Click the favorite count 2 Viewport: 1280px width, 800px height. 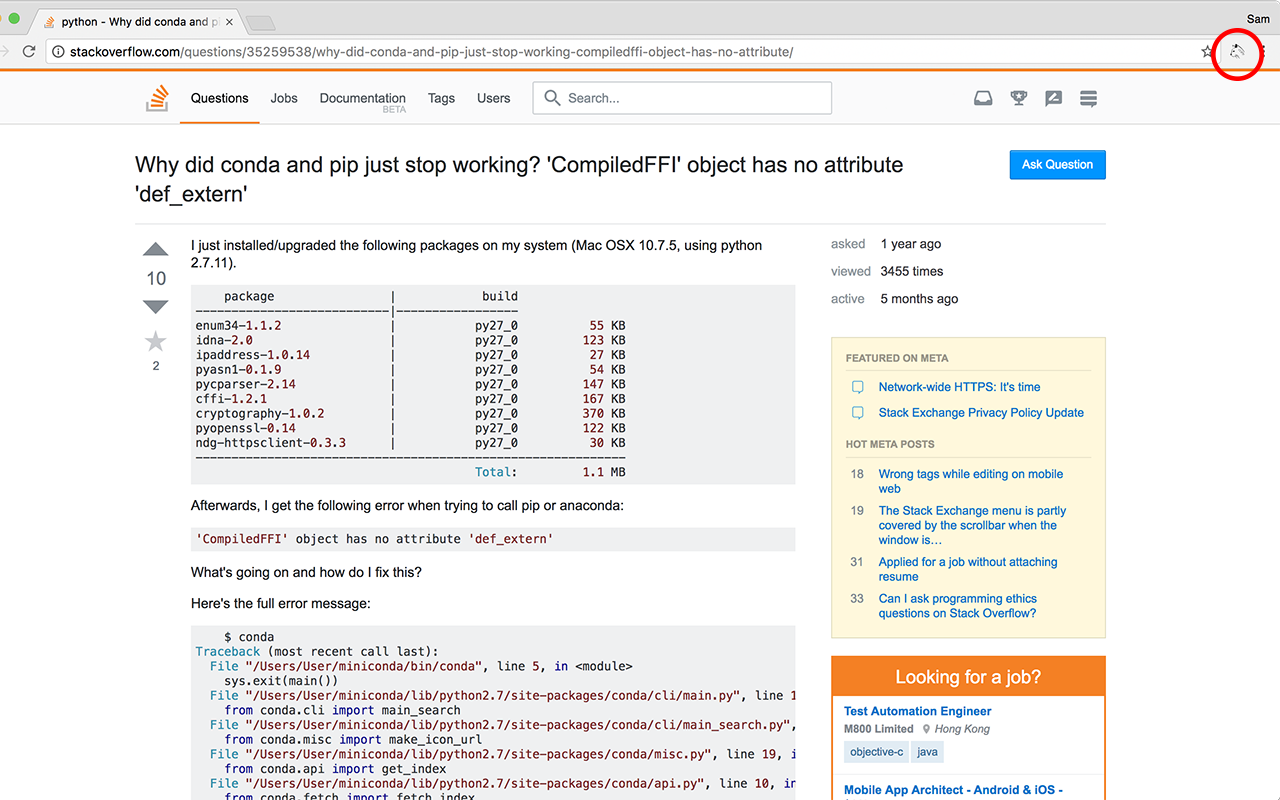point(156,366)
